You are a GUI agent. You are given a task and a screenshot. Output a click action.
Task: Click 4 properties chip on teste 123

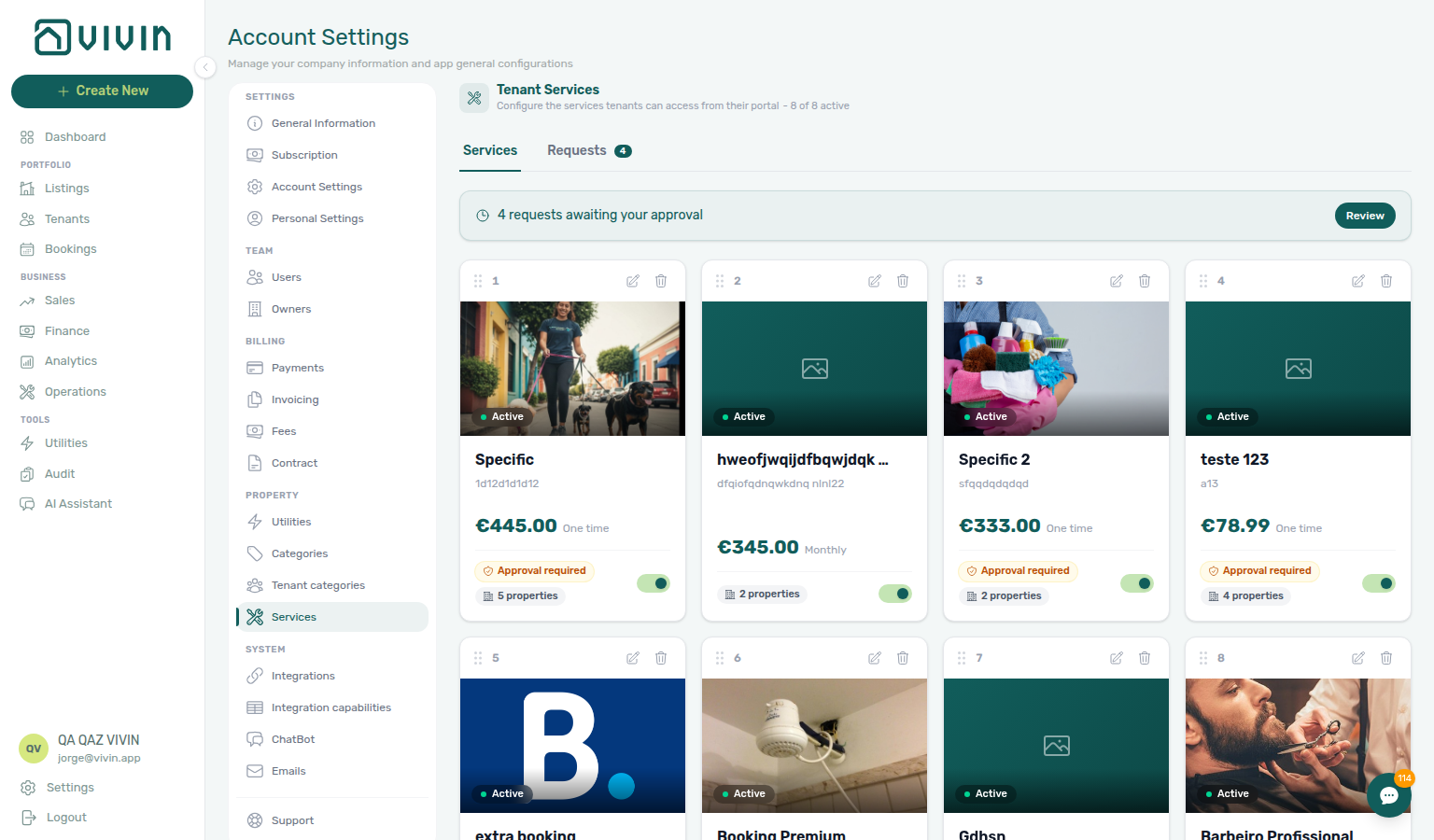[1246, 595]
